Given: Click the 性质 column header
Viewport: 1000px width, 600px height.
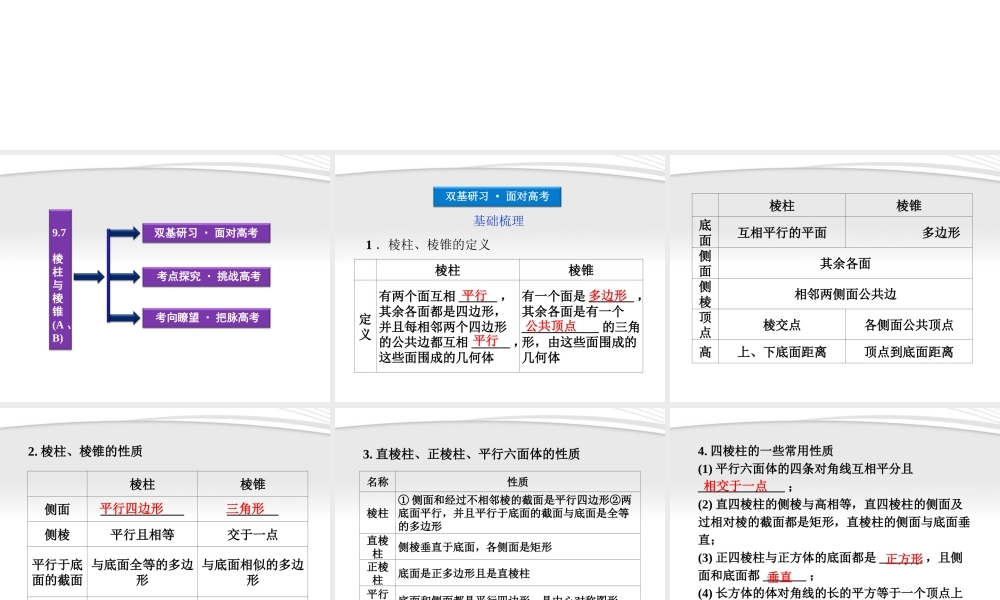Looking at the screenshot, I should point(517,482).
